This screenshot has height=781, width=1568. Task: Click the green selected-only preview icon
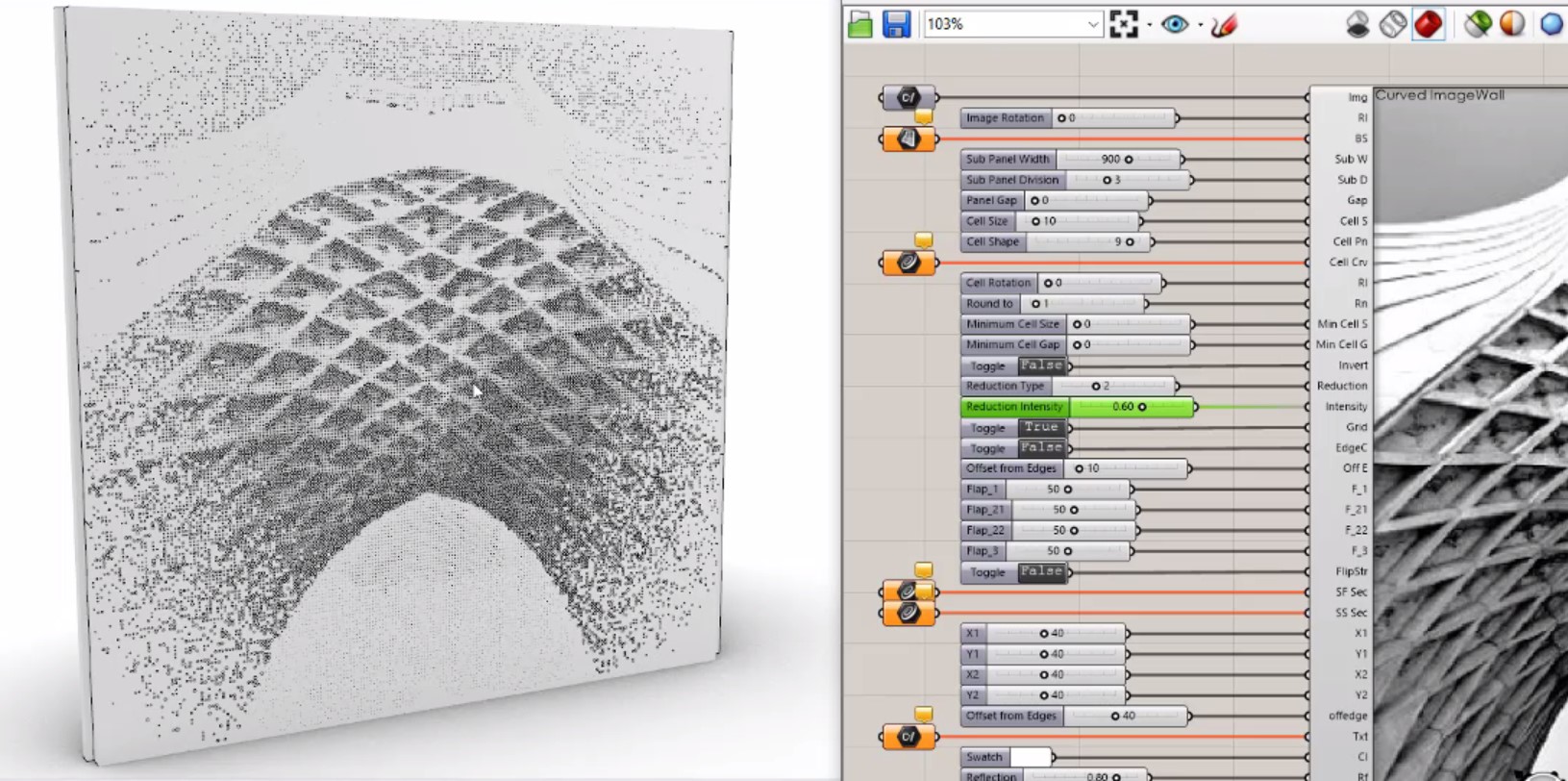[x=1478, y=24]
